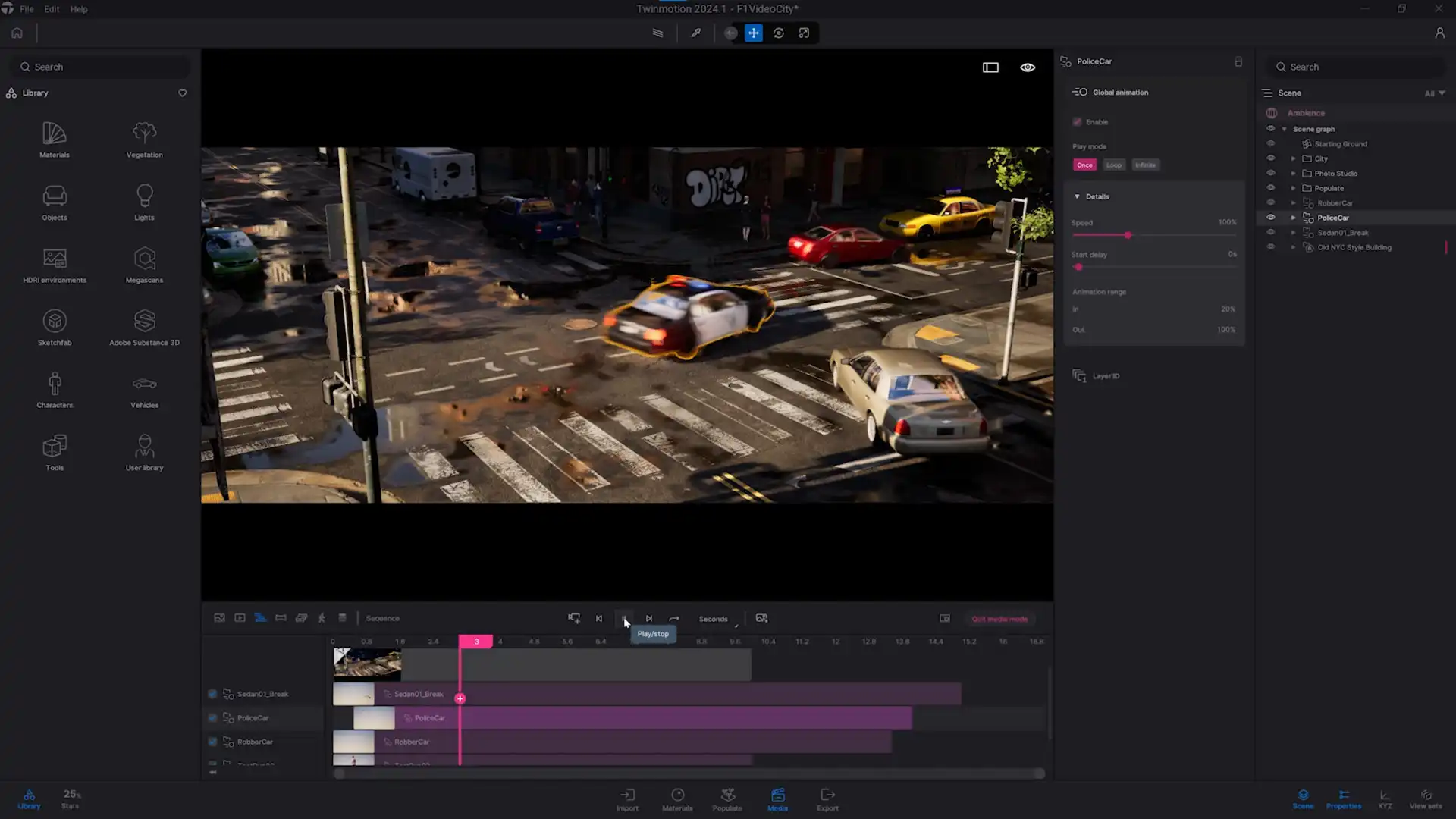Screen dimensions: 1456x819
Task: Open the Materials library category
Action: (x=54, y=140)
